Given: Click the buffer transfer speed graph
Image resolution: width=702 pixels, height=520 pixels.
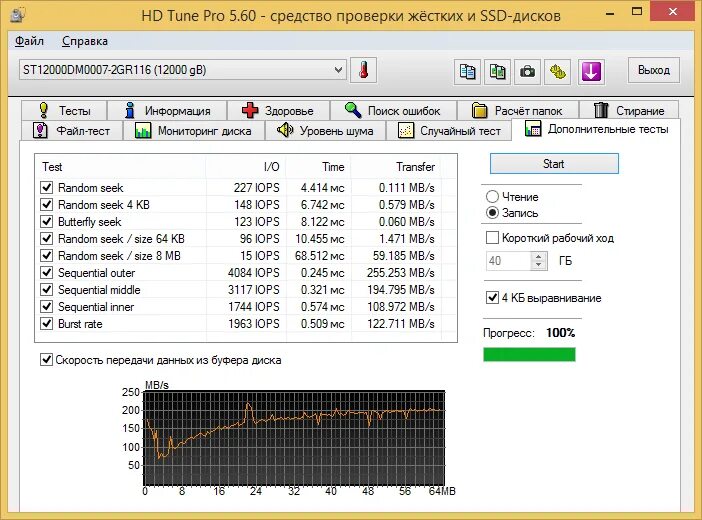Looking at the screenshot, I should pyautogui.click(x=294, y=438).
